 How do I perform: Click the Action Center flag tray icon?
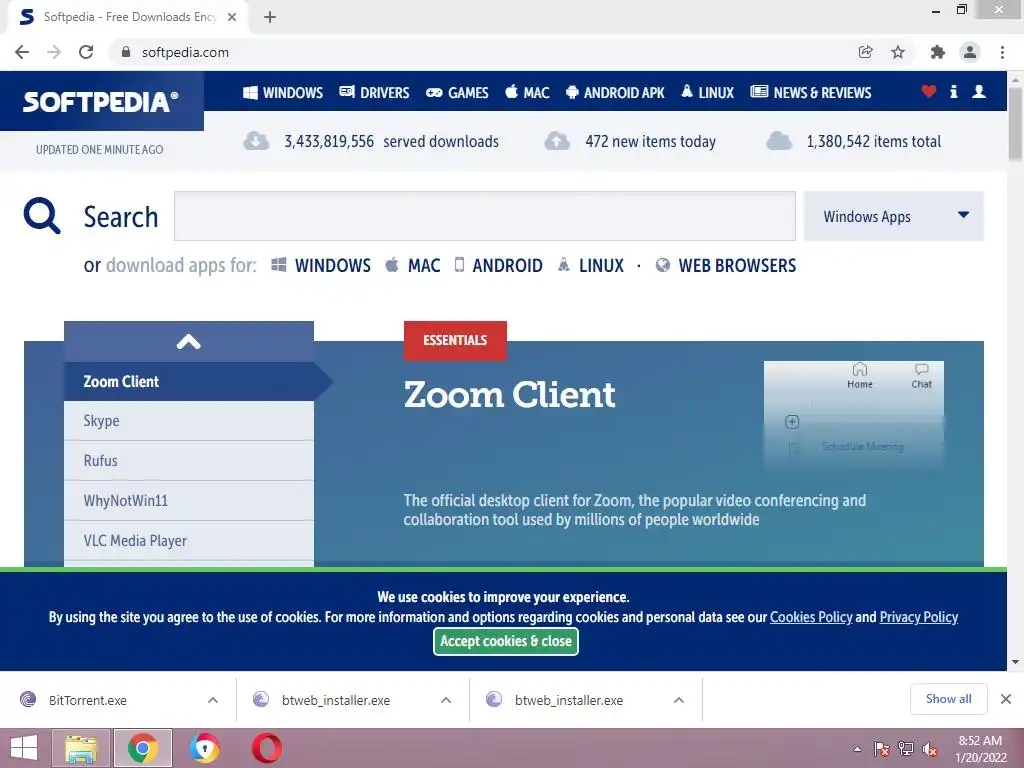tap(882, 749)
